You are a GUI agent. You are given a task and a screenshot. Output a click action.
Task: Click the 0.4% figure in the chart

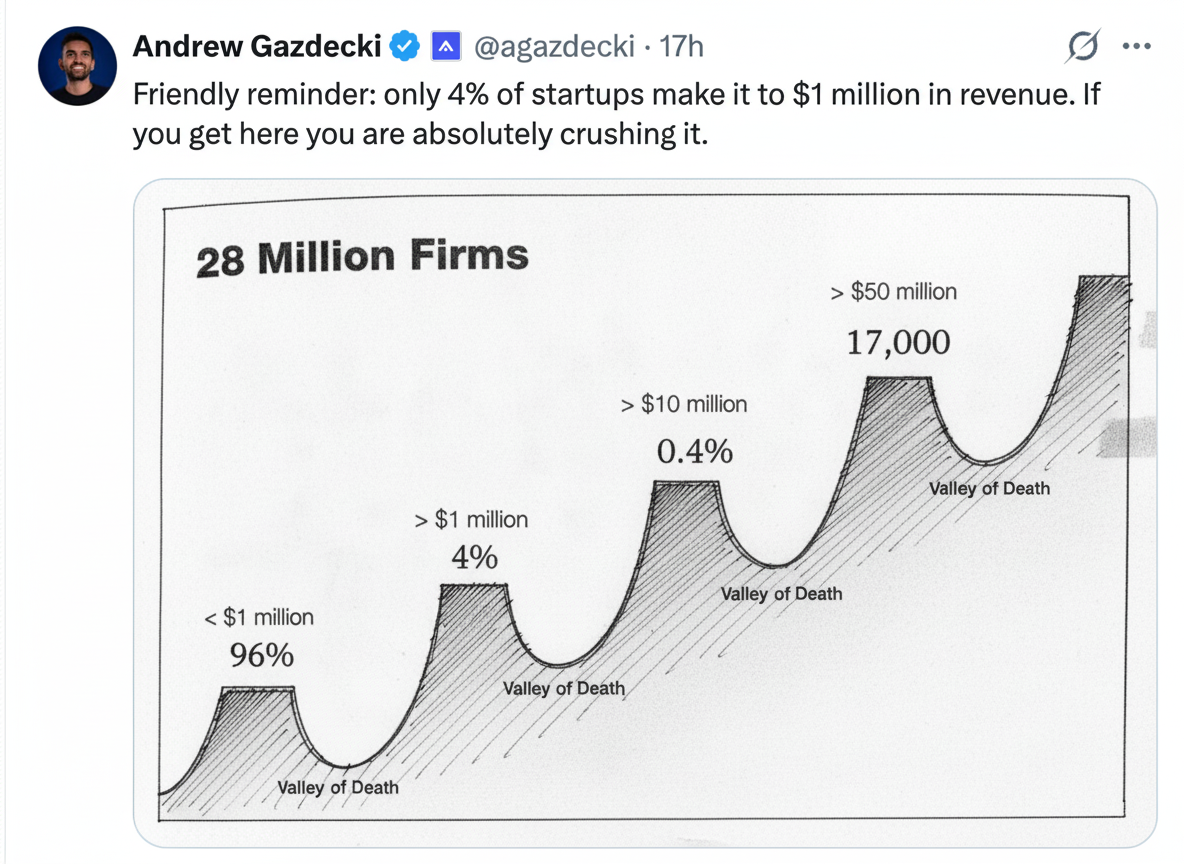(x=694, y=453)
